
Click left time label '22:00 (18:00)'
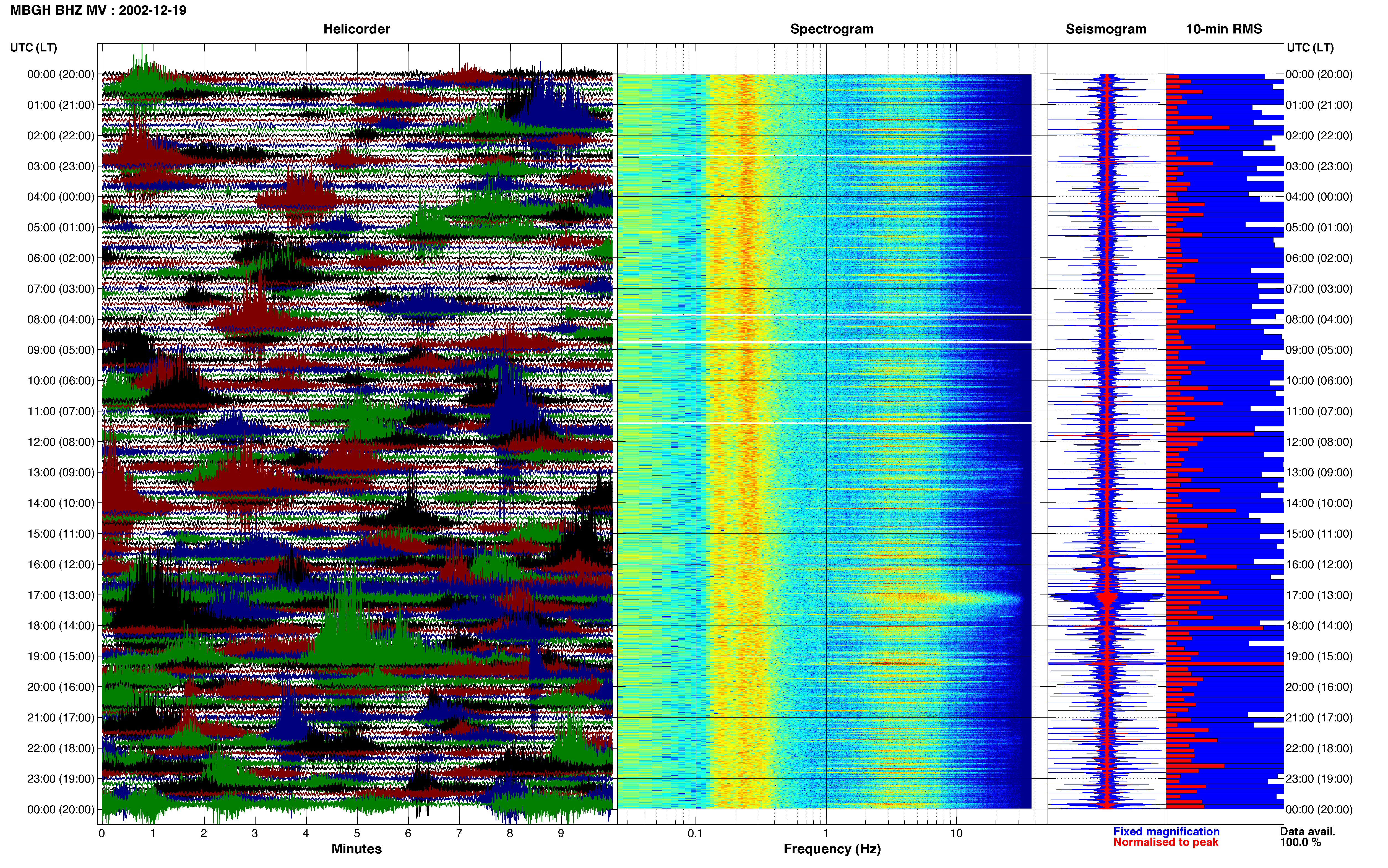click(x=61, y=749)
